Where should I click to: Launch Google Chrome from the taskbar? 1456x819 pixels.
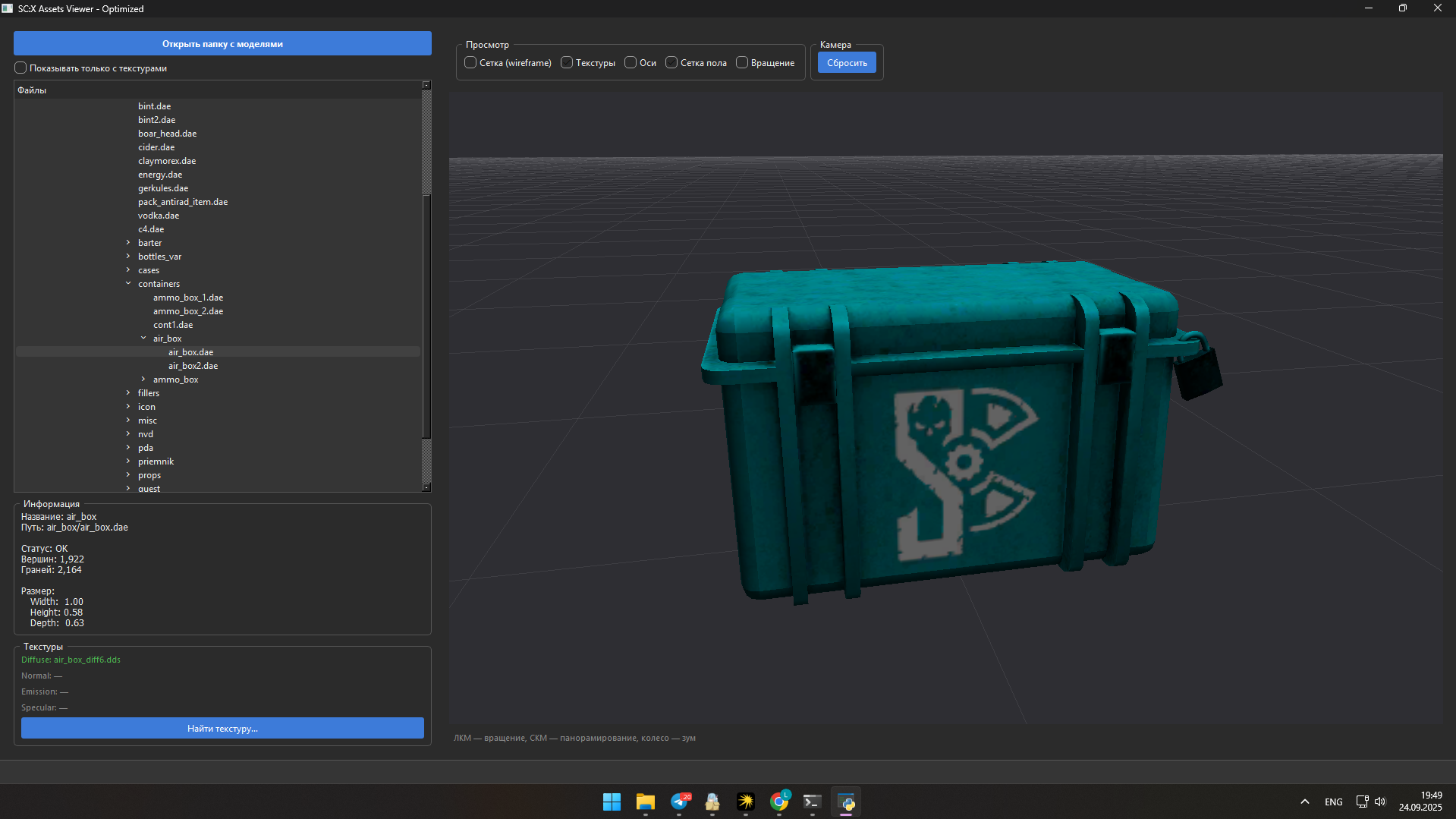coord(779,802)
